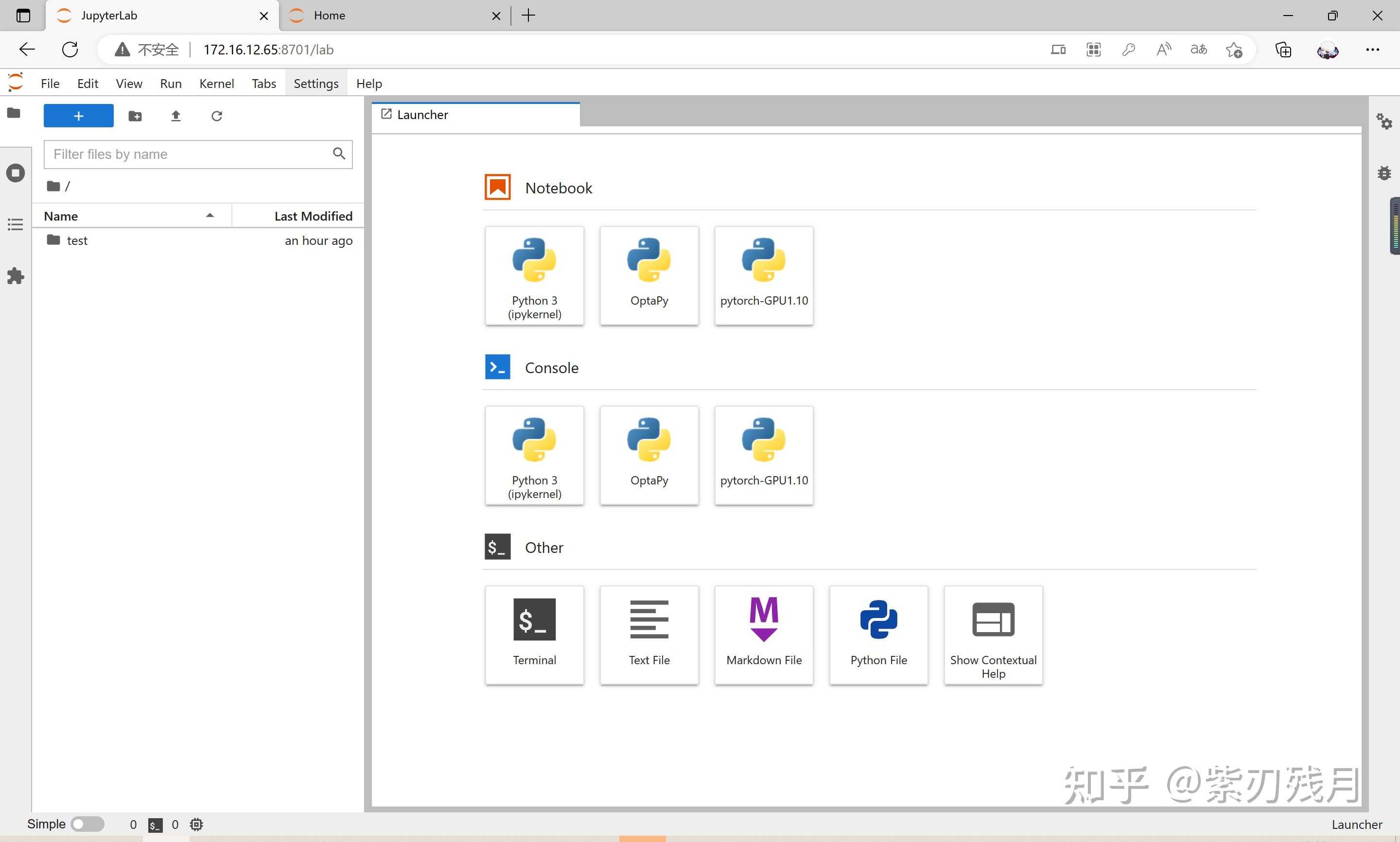
Task: Sort files by Last Modified header
Action: (313, 216)
